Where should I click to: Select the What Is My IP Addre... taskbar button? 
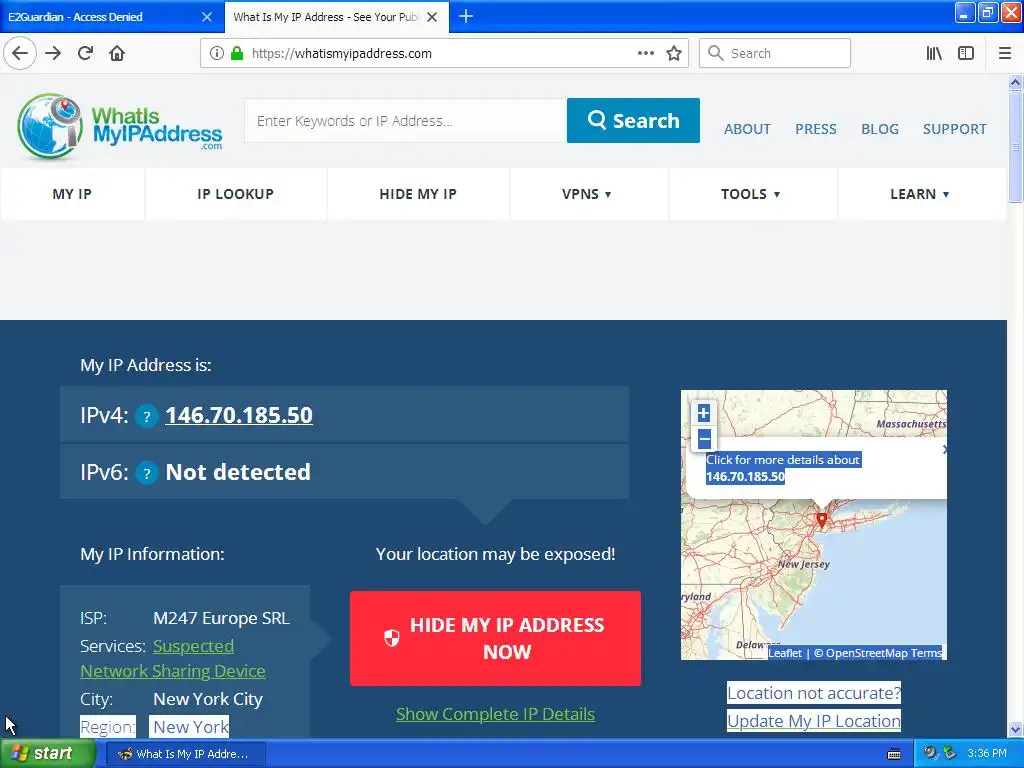pyautogui.click(x=185, y=754)
